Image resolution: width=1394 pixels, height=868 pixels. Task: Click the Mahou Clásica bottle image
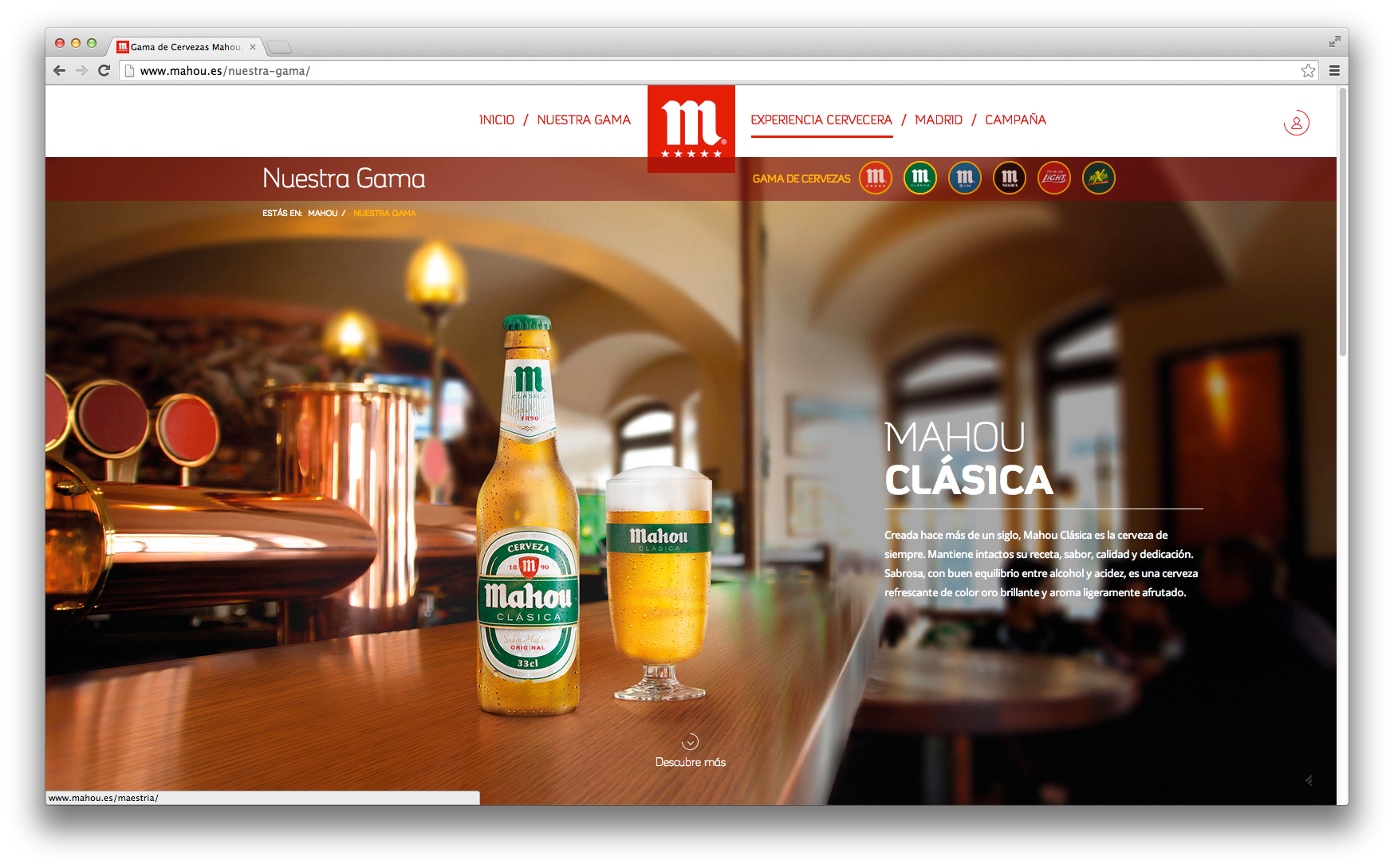pos(527,515)
